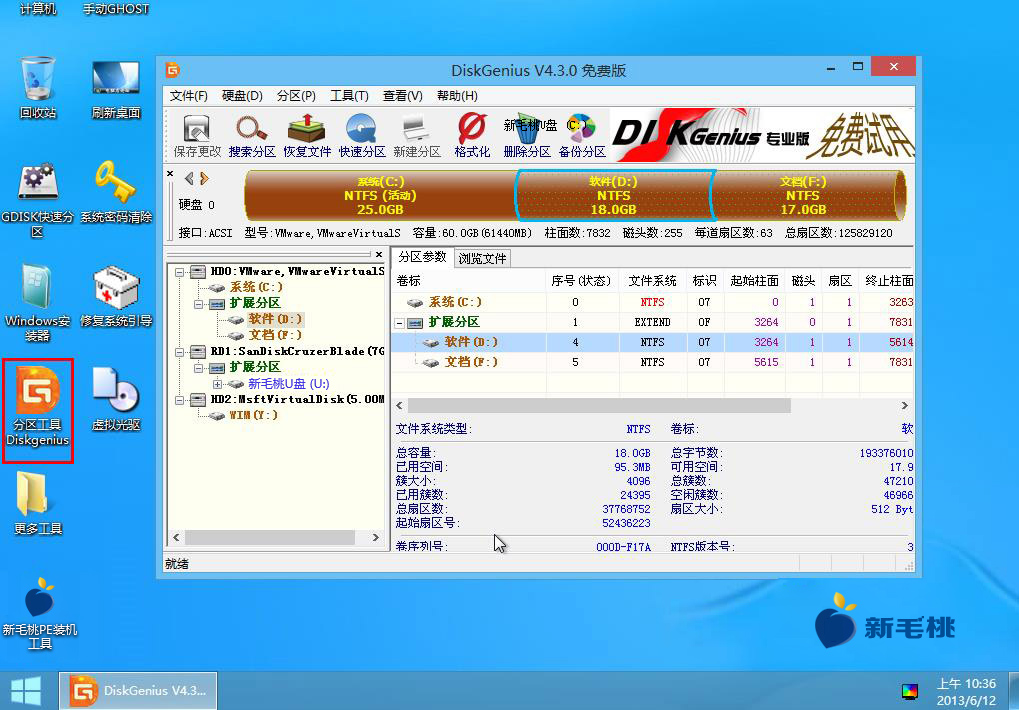Open the 修复系统引导 first-aid icon
Viewport: 1019px width, 710px height.
click(x=116, y=296)
